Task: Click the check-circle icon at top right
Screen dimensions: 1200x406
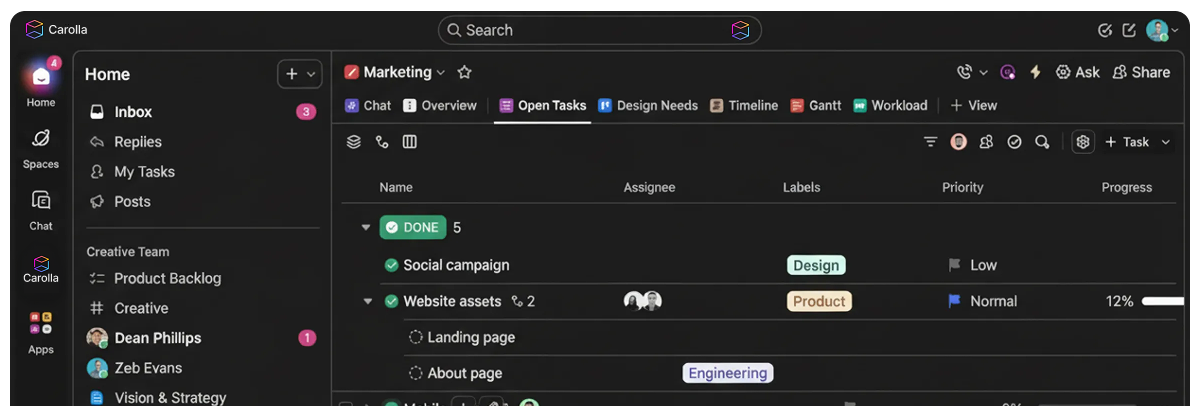Action: tap(1105, 30)
